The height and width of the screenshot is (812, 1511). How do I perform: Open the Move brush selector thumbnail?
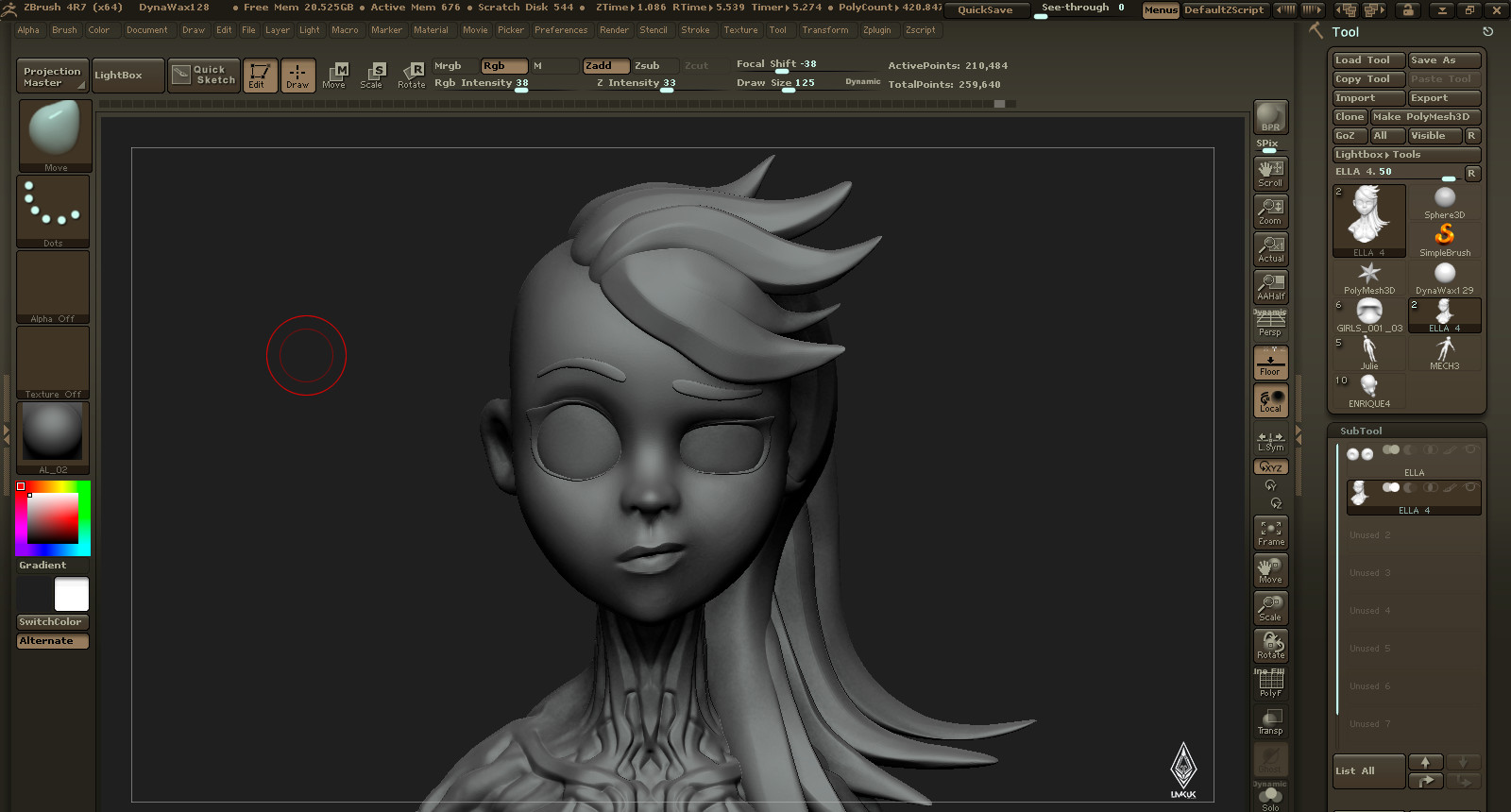pyautogui.click(x=55, y=136)
